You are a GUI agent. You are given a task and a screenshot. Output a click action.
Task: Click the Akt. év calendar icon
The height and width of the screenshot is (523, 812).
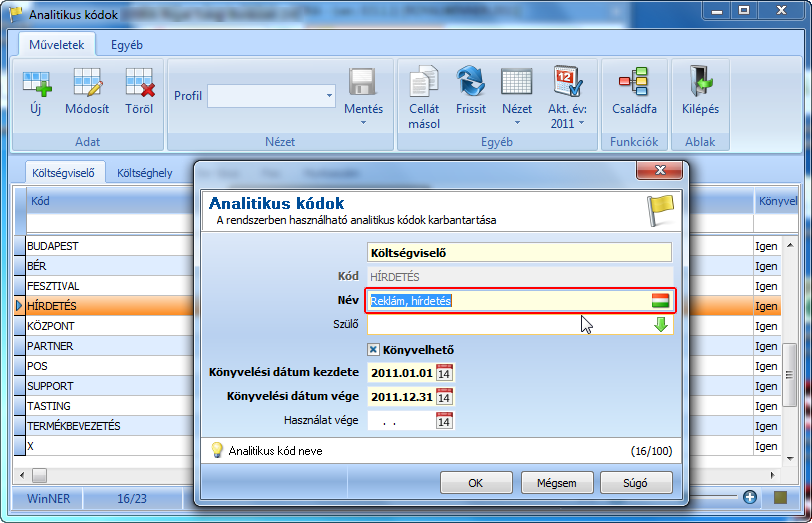pos(567,81)
